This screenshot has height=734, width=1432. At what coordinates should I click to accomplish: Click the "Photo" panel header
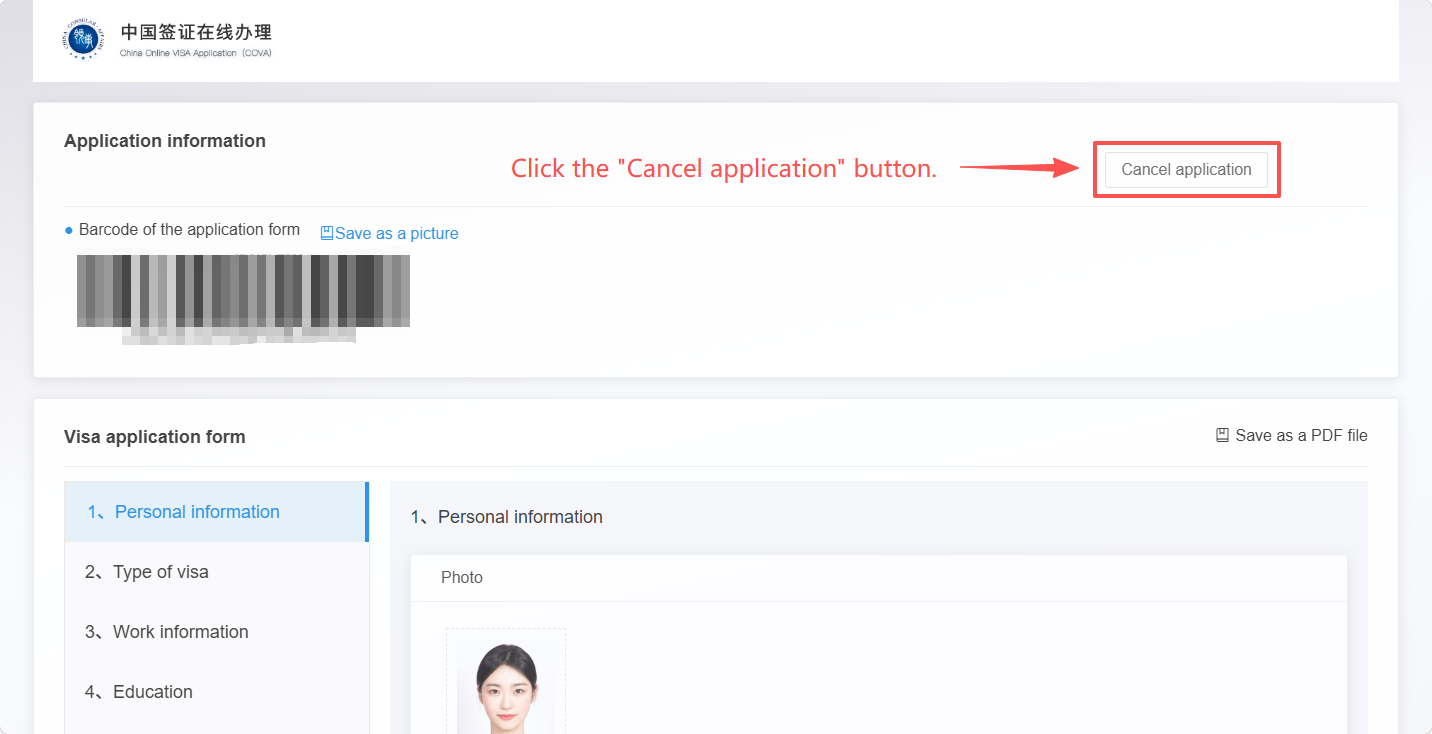click(462, 577)
